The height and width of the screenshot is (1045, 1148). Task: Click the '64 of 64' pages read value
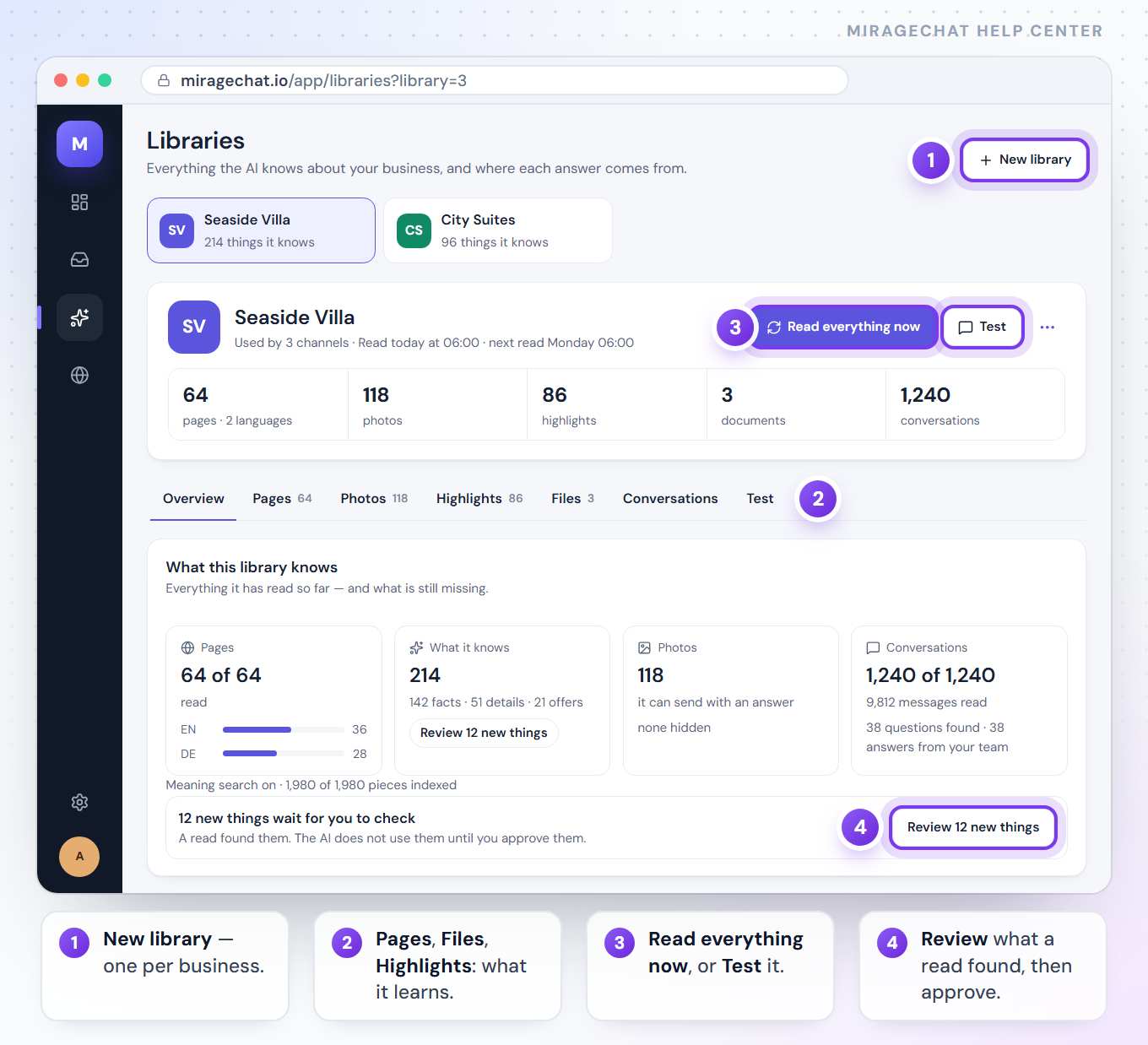pos(221,675)
